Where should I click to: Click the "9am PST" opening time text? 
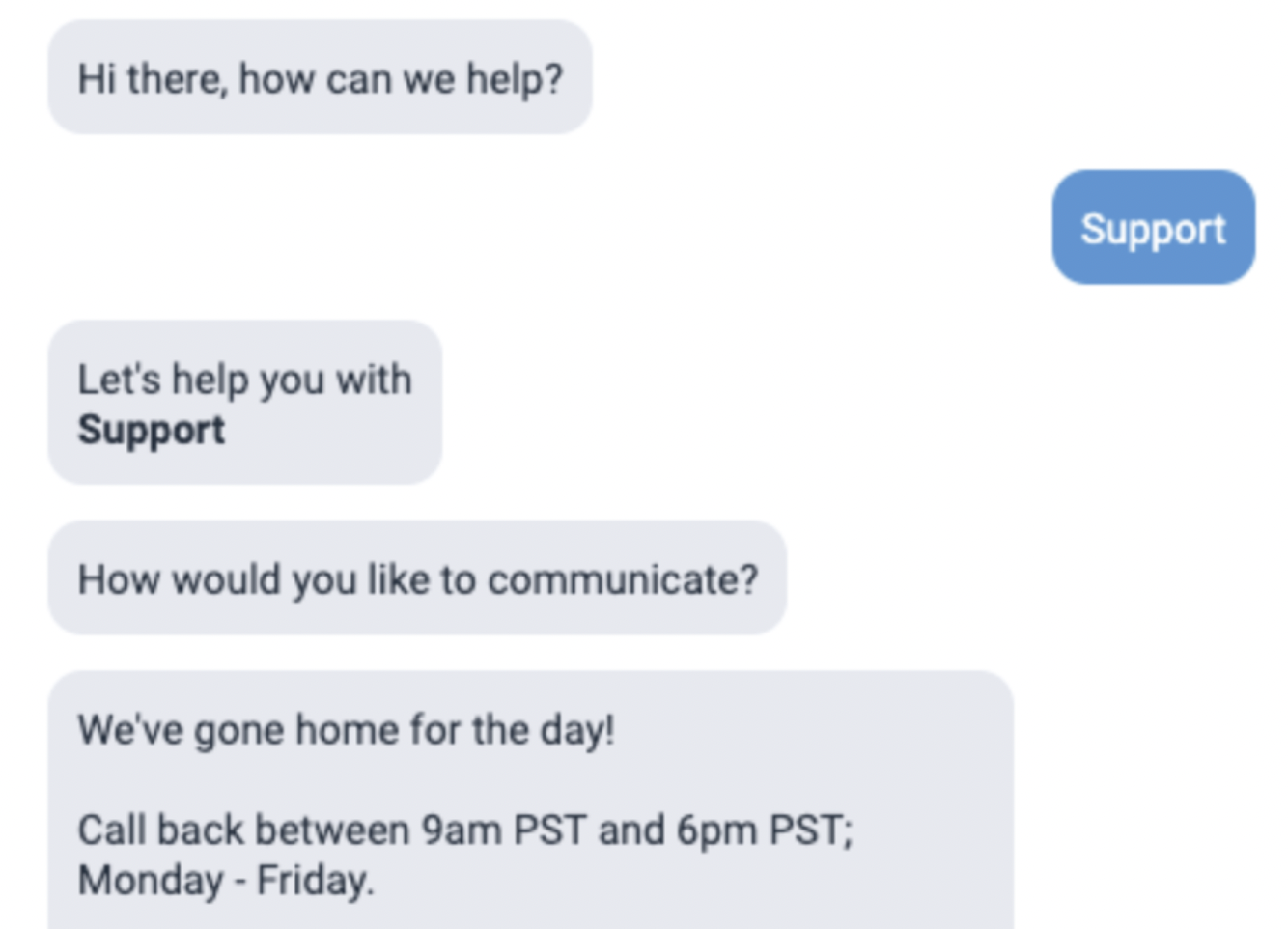pos(503,830)
